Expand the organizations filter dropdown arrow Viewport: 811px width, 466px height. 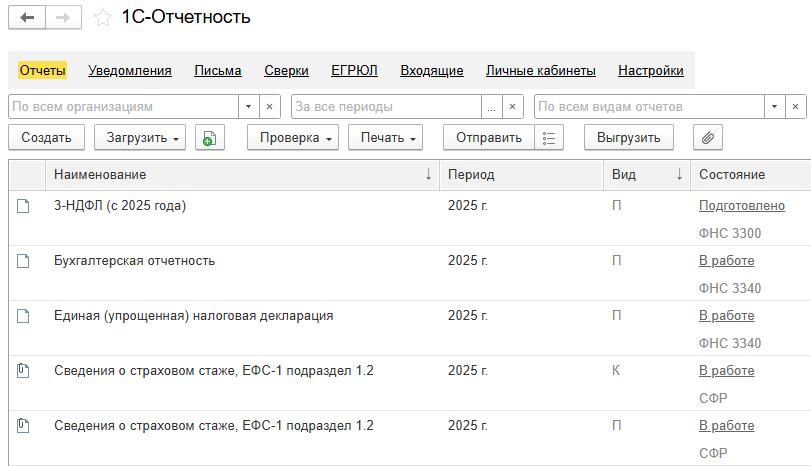click(248, 107)
